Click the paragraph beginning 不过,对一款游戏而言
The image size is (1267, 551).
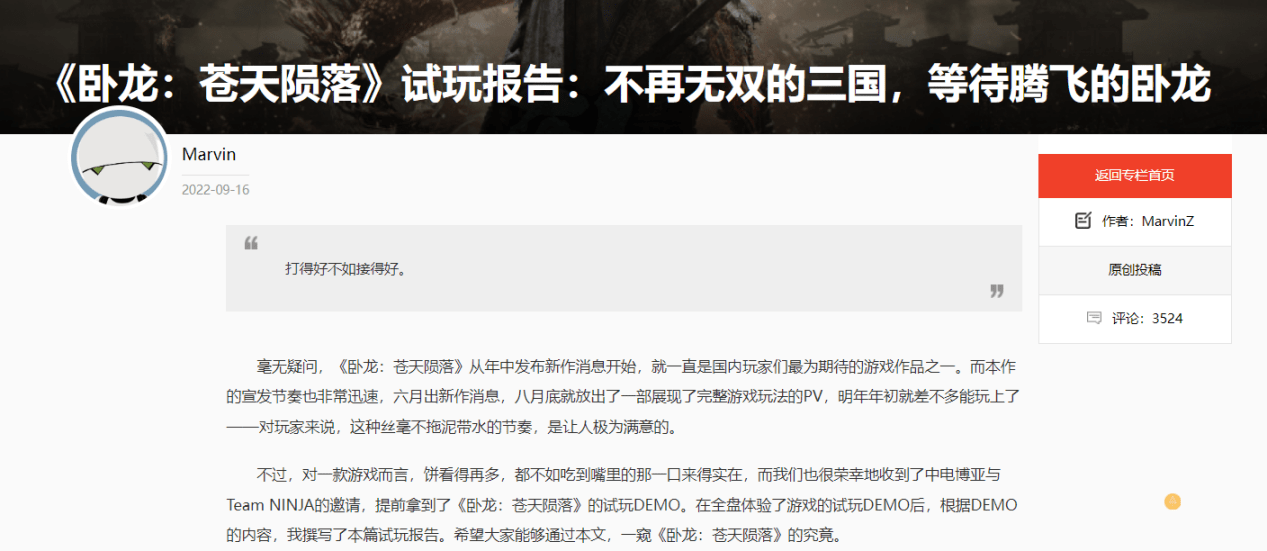tap(624, 504)
